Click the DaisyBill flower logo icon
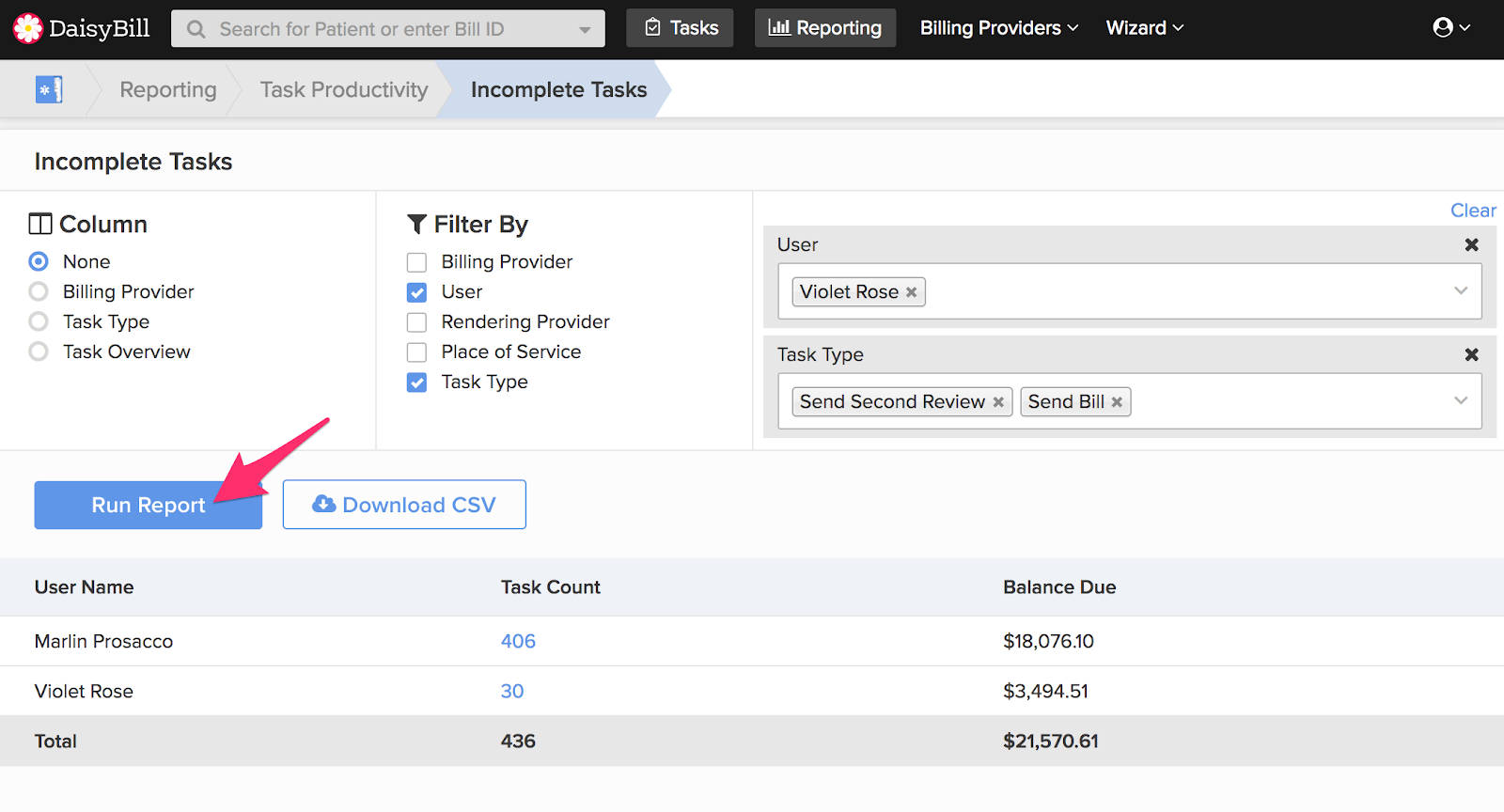 point(27,28)
